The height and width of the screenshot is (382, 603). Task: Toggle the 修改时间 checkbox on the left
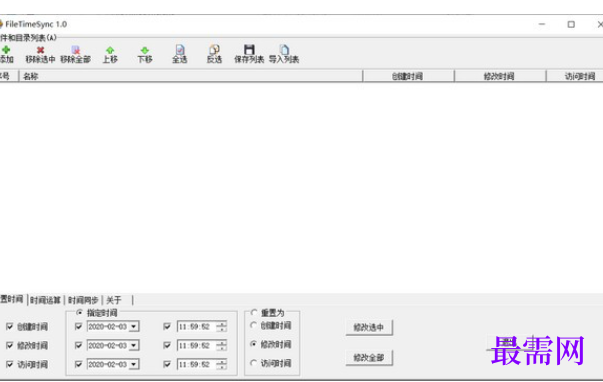pos(10,345)
